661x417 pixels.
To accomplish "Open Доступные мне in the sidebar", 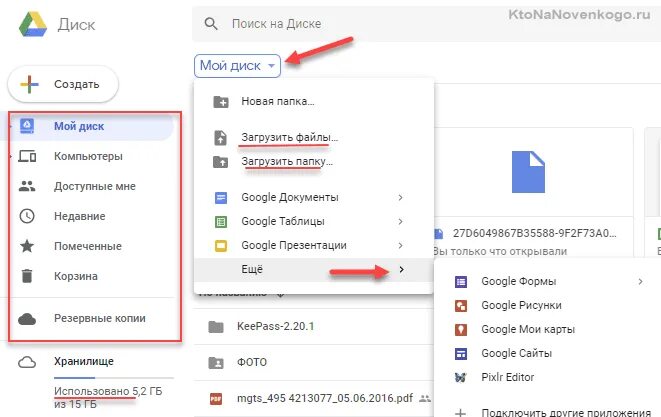I will point(93,186).
